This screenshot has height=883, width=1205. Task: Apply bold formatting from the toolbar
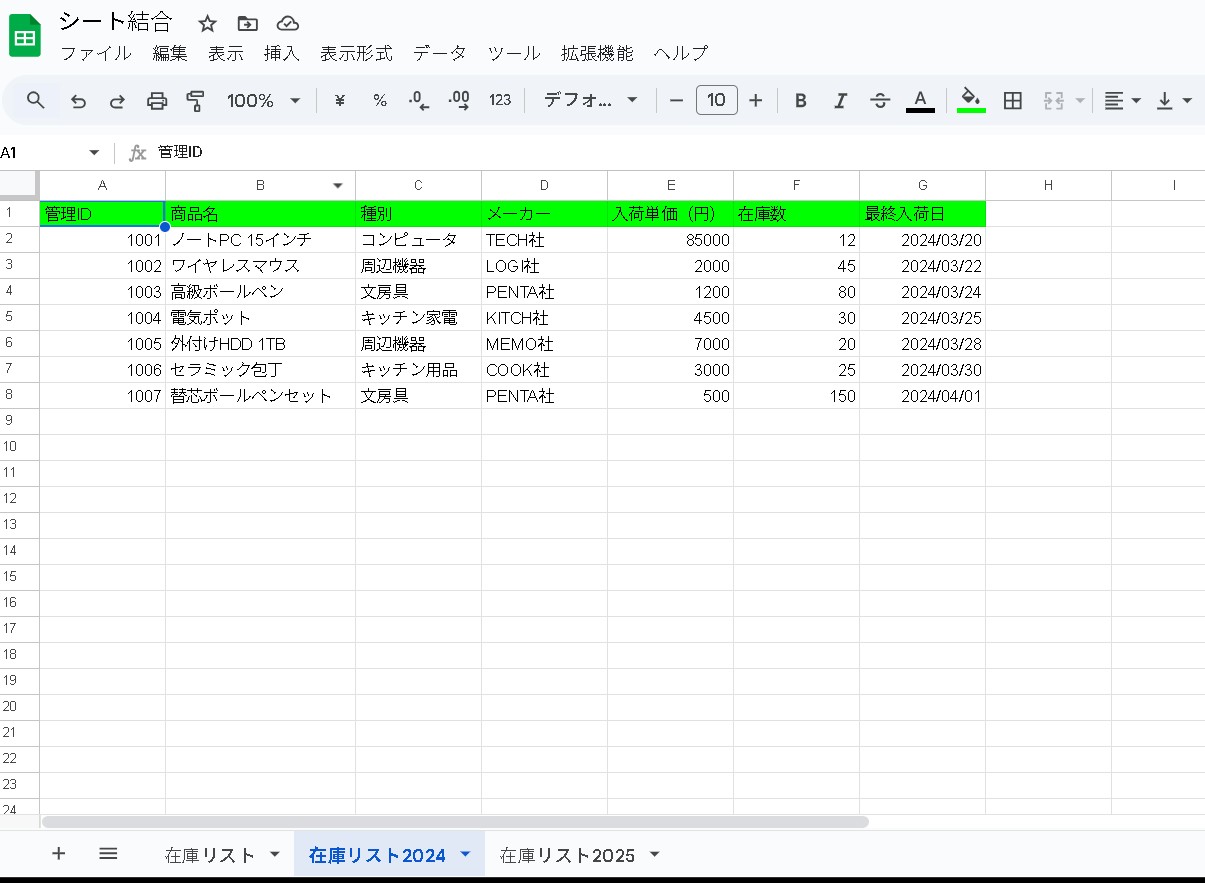pyautogui.click(x=799, y=100)
